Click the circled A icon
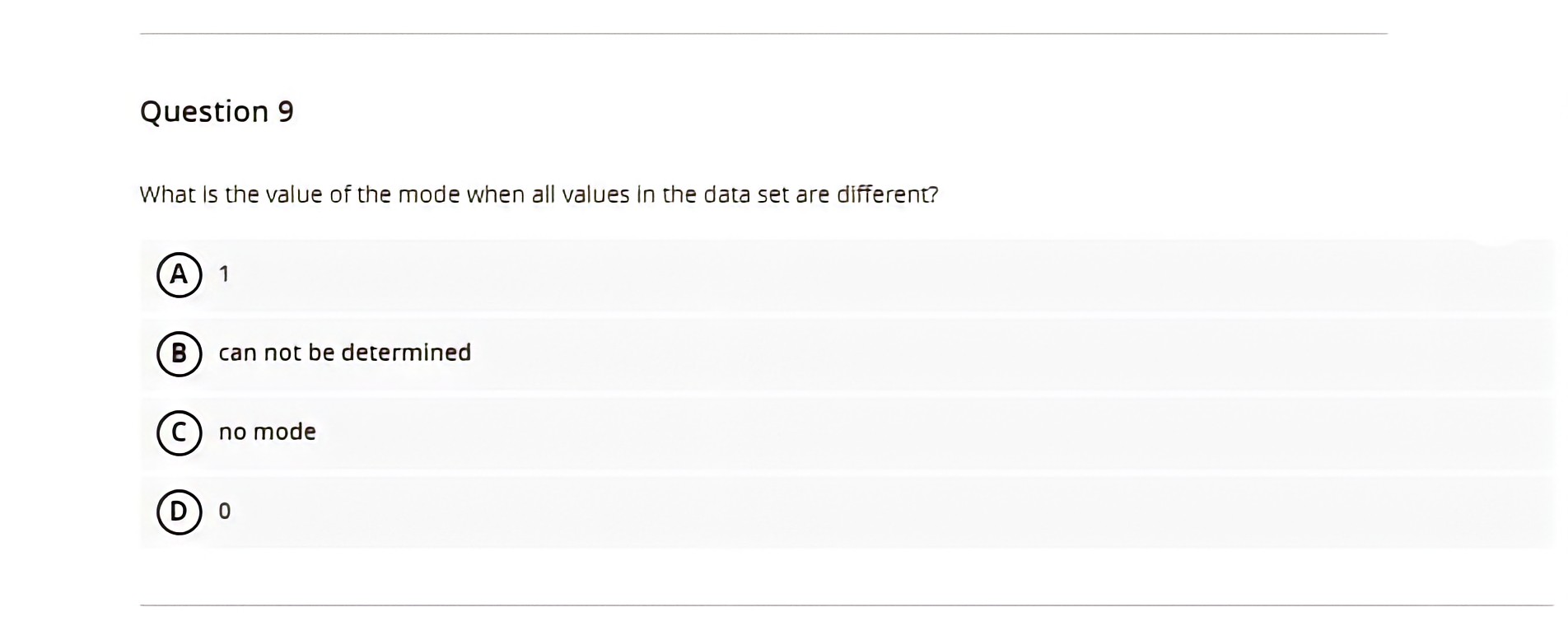The width and height of the screenshot is (1568, 626). [180, 275]
